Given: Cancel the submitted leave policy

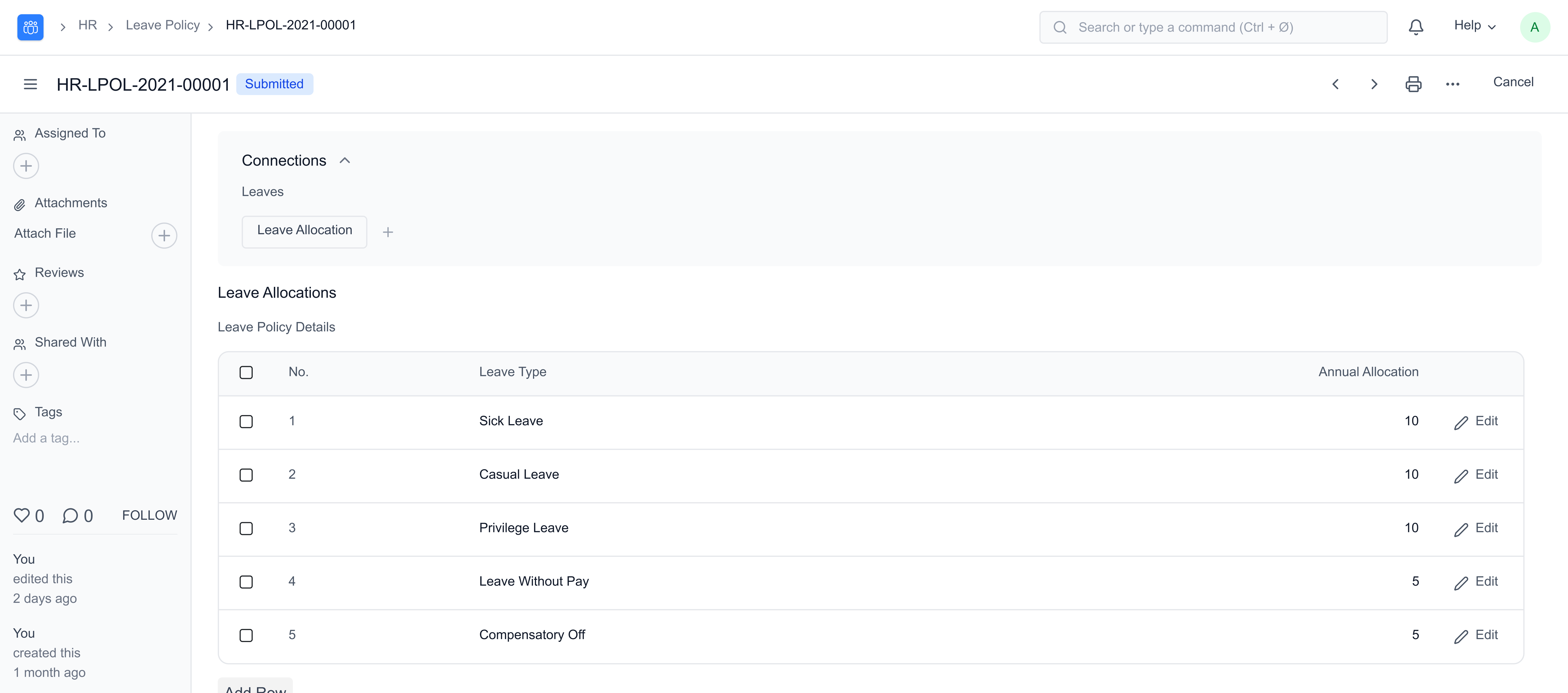Looking at the screenshot, I should pos(1513,82).
